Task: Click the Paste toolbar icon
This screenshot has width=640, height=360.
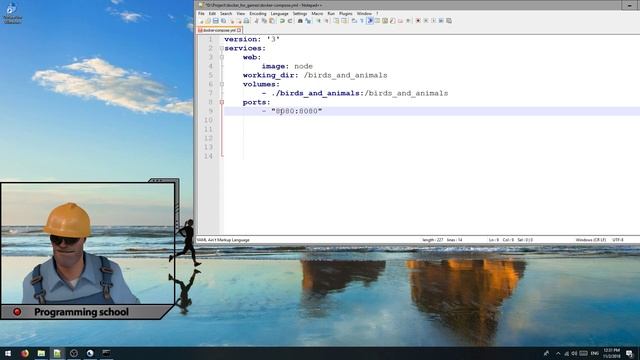Action: [271, 21]
